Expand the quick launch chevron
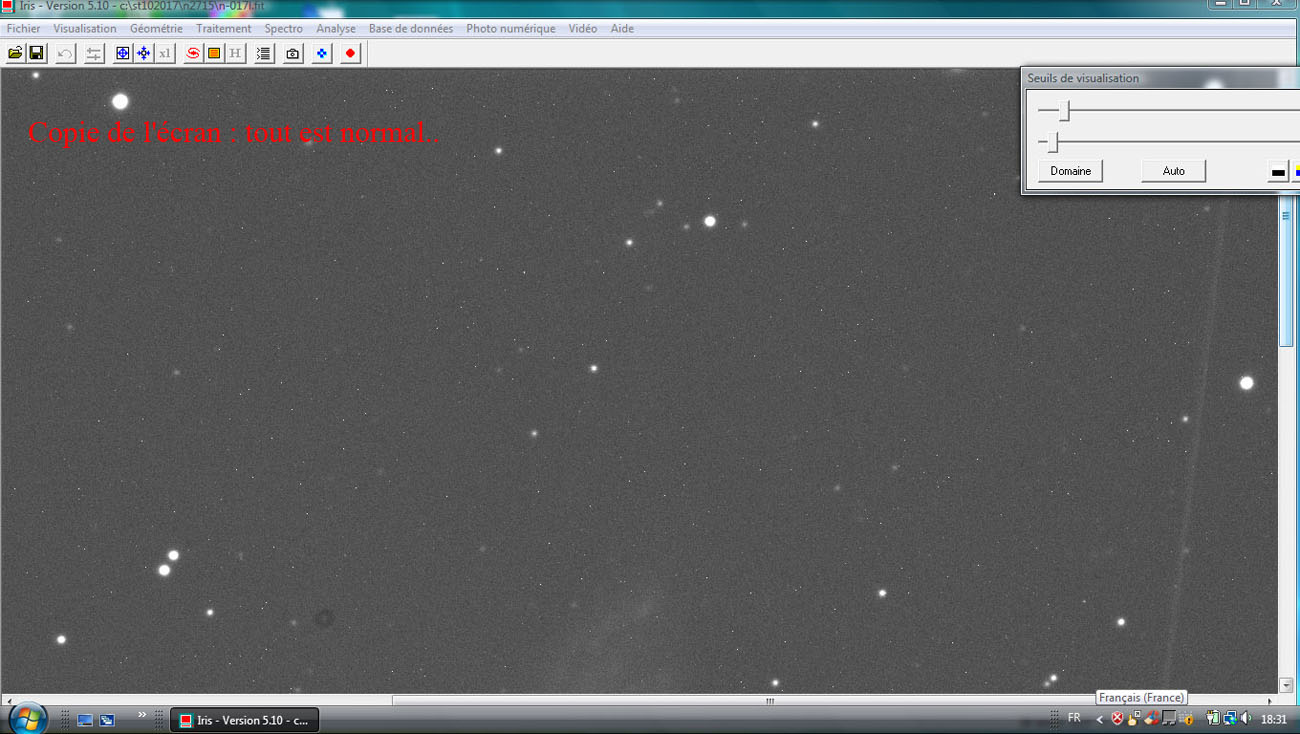Viewport: 1300px width, 734px height. [142, 715]
